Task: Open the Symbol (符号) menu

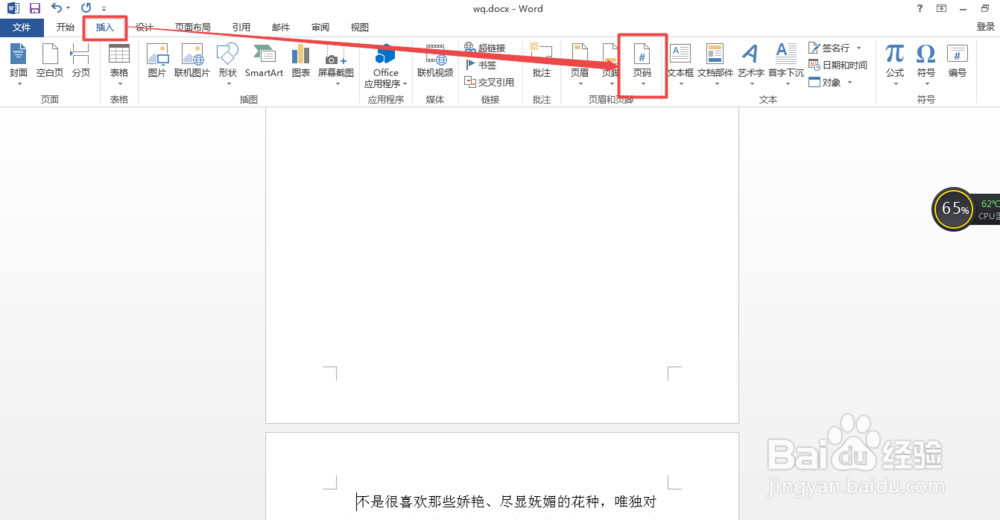Action: pyautogui.click(x=926, y=64)
